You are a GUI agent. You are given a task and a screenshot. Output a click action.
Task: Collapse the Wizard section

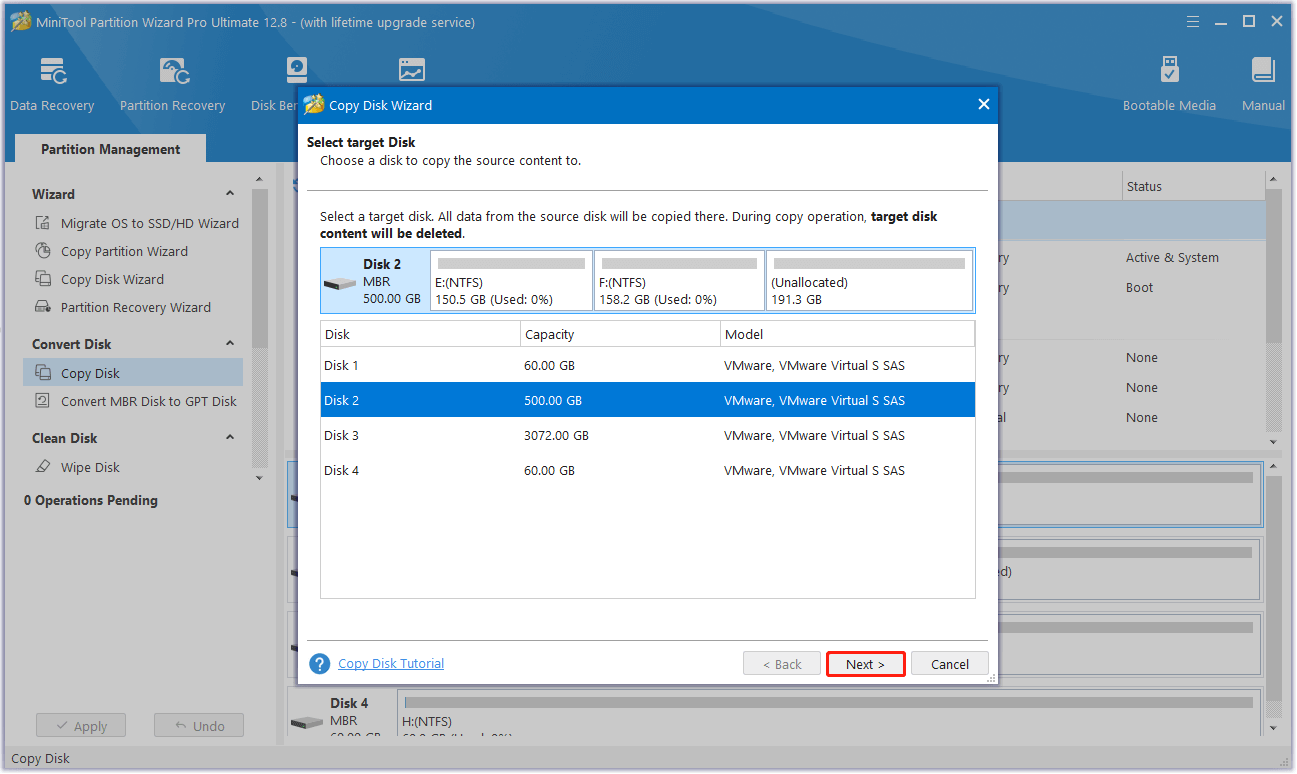pos(230,194)
